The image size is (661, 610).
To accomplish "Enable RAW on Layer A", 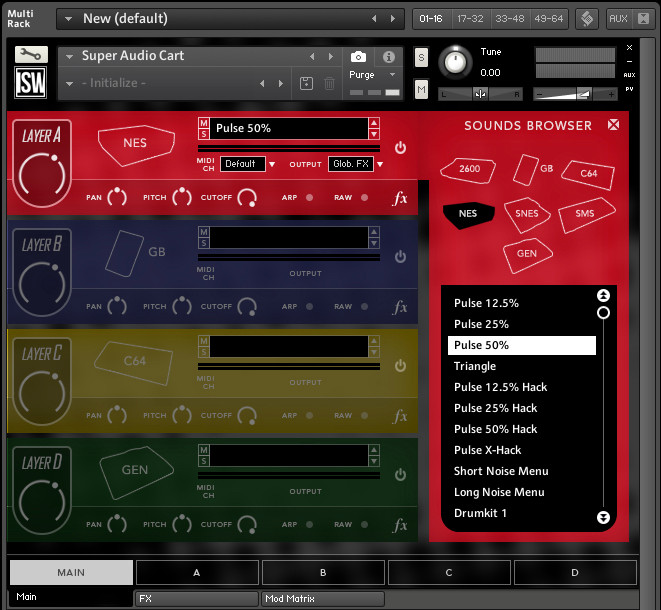I will (x=364, y=198).
